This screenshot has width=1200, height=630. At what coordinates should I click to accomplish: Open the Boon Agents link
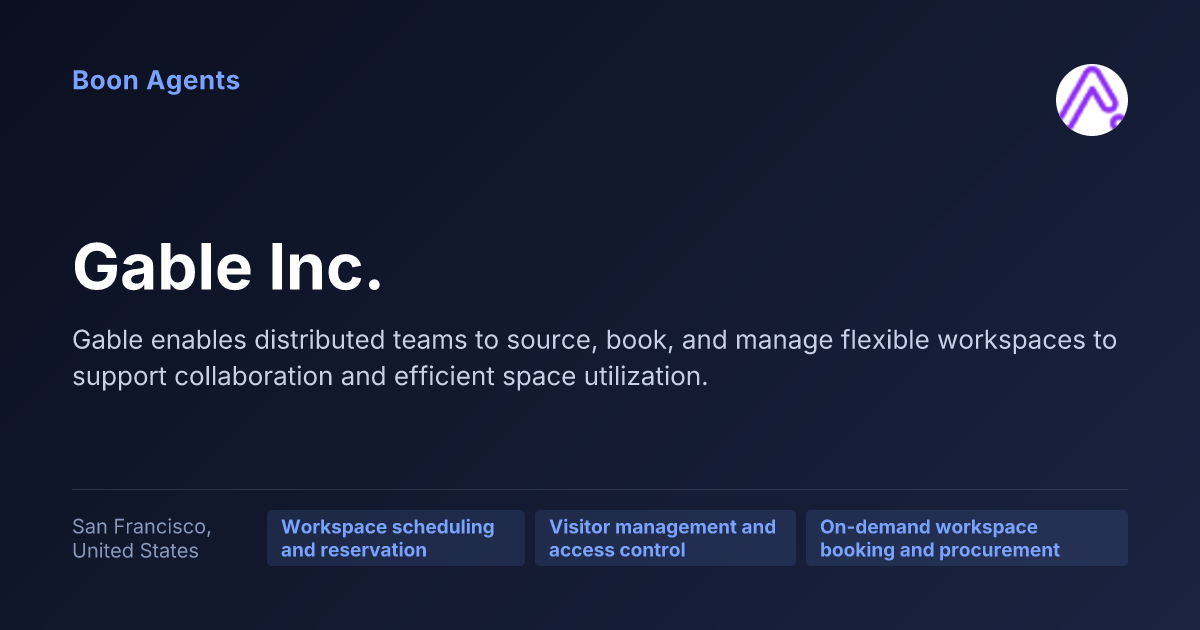pos(156,80)
